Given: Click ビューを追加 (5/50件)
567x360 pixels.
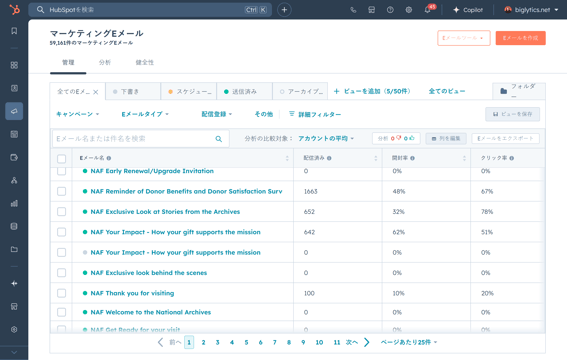Looking at the screenshot, I should coord(372,91).
